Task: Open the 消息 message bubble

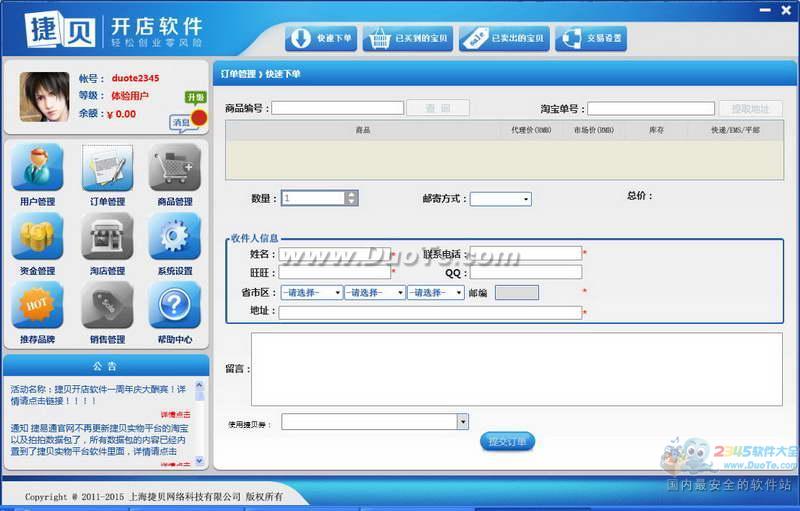Action: point(182,123)
